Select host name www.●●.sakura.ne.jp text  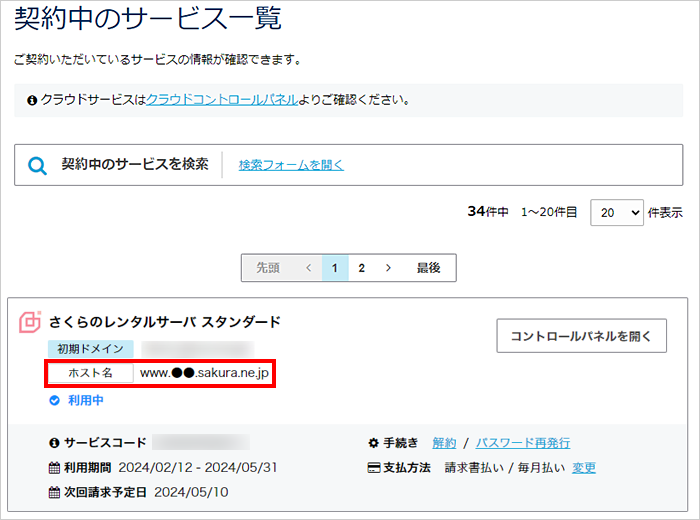pyautogui.click(x=204, y=373)
